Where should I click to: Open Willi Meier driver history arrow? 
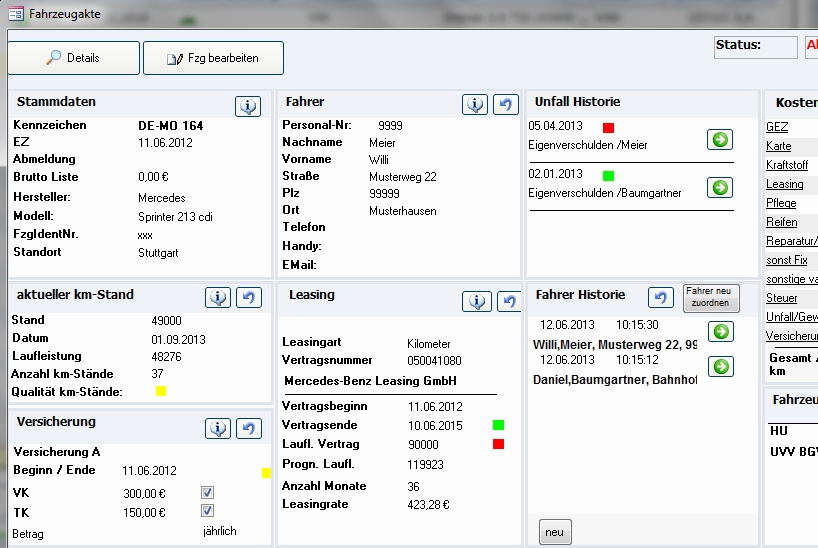pyautogui.click(x=721, y=331)
